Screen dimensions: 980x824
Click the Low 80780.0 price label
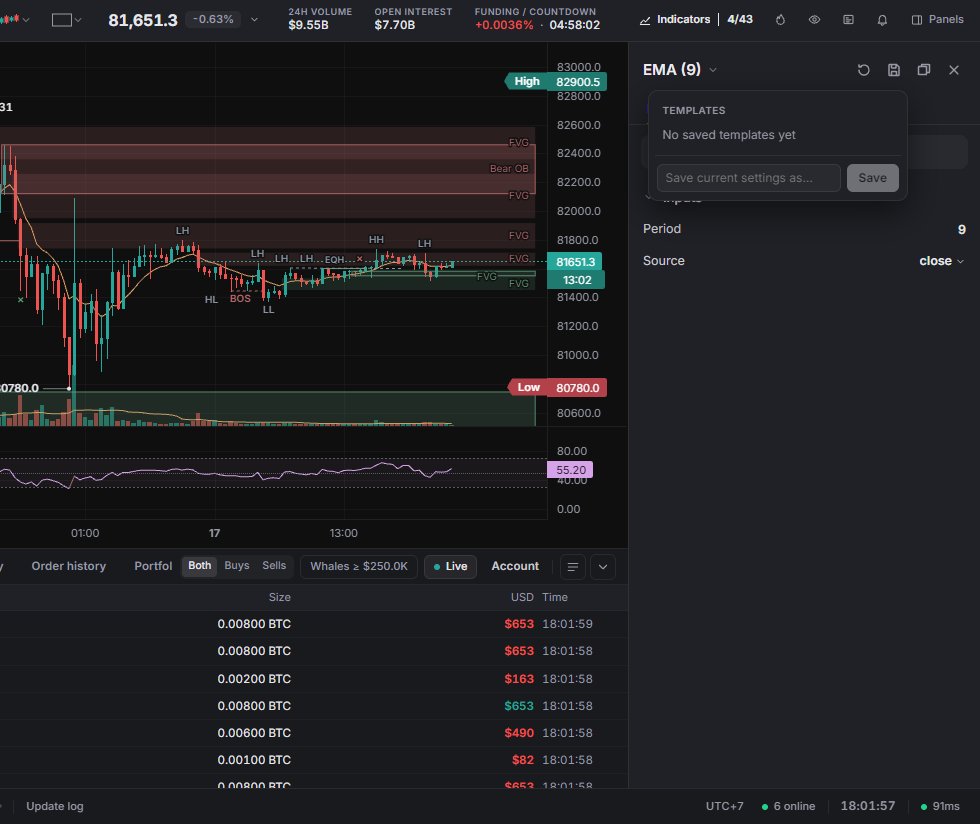558,388
